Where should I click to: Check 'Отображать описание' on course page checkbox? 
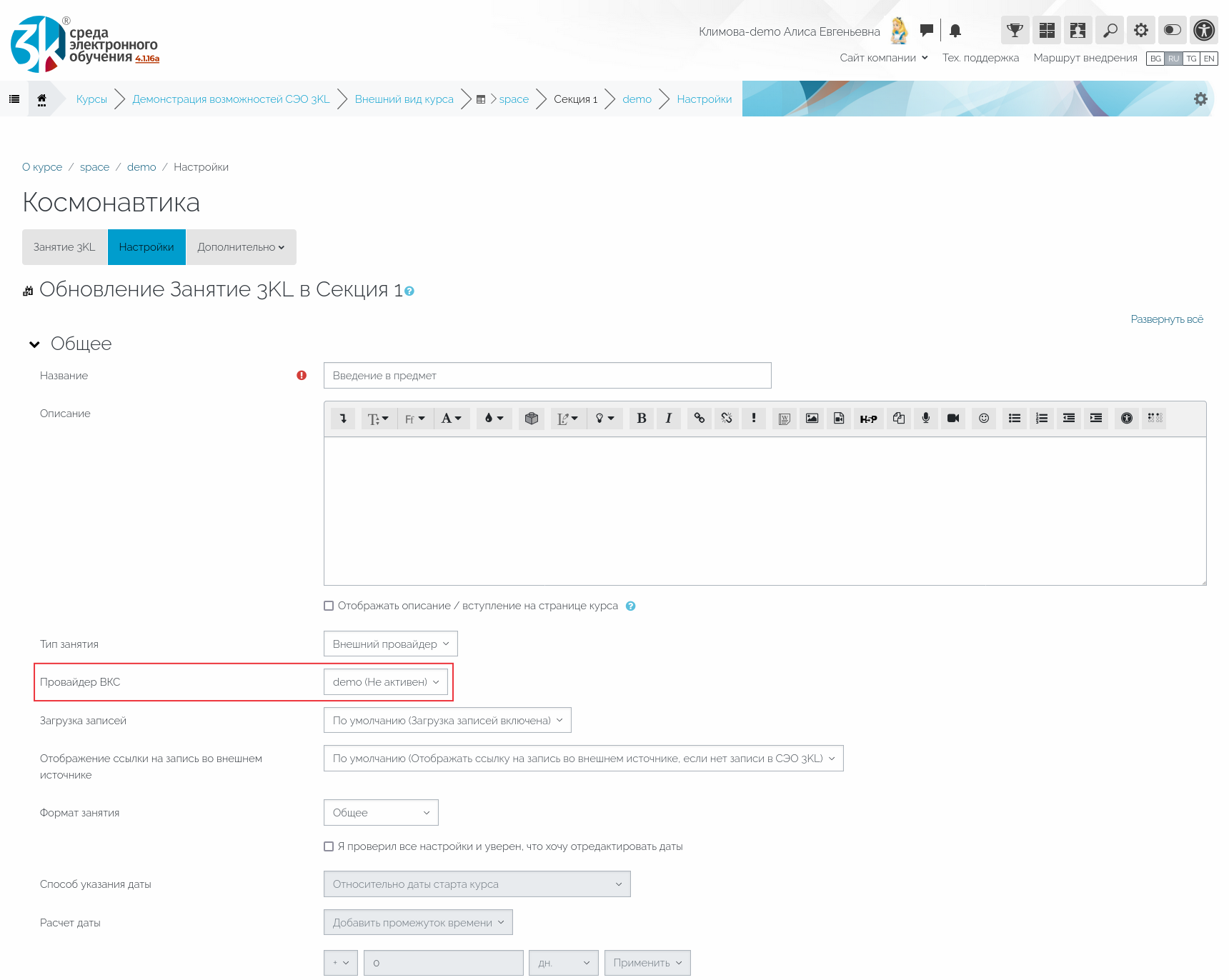click(x=329, y=606)
